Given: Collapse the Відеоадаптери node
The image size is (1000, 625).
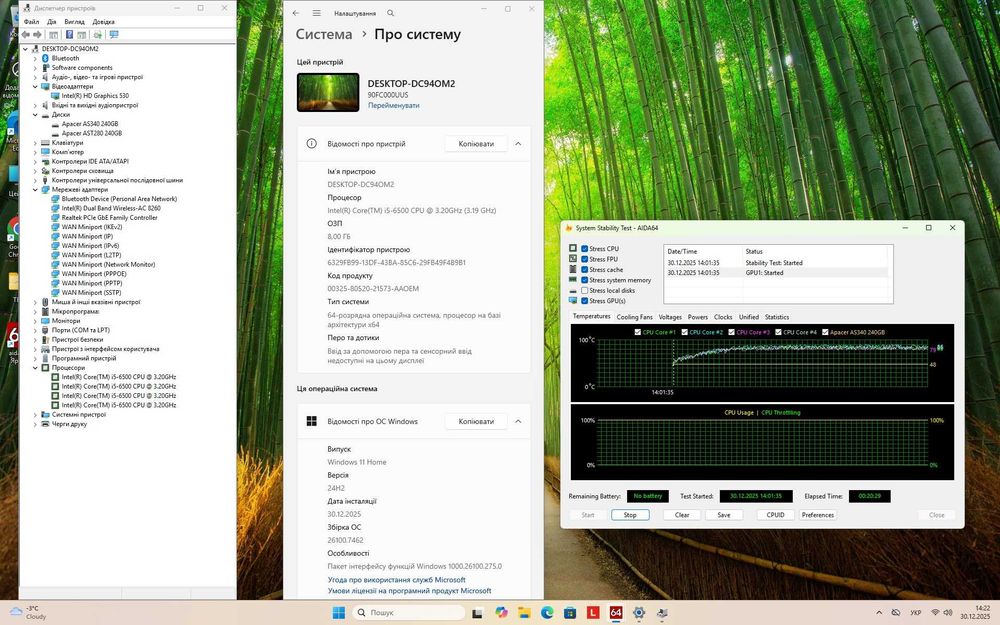Looking at the screenshot, I should [x=35, y=86].
